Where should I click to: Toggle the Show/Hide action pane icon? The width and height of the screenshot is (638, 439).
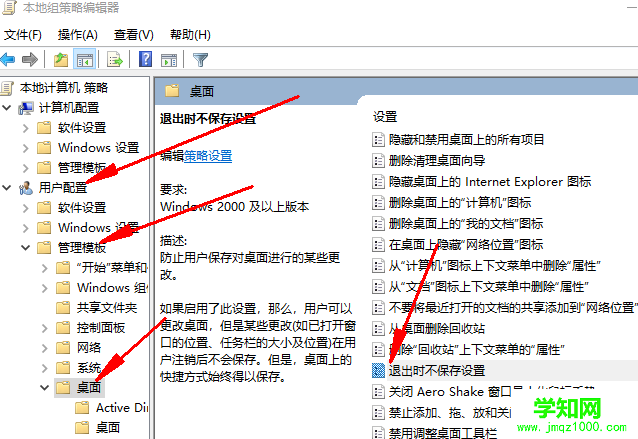pos(169,60)
